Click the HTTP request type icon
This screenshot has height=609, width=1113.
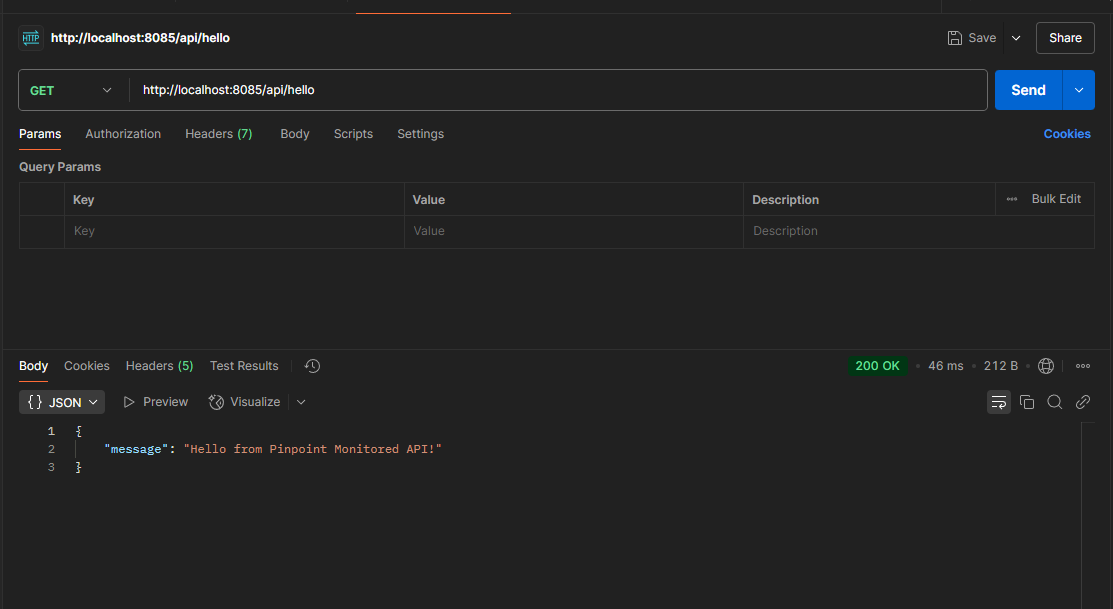tap(31, 38)
